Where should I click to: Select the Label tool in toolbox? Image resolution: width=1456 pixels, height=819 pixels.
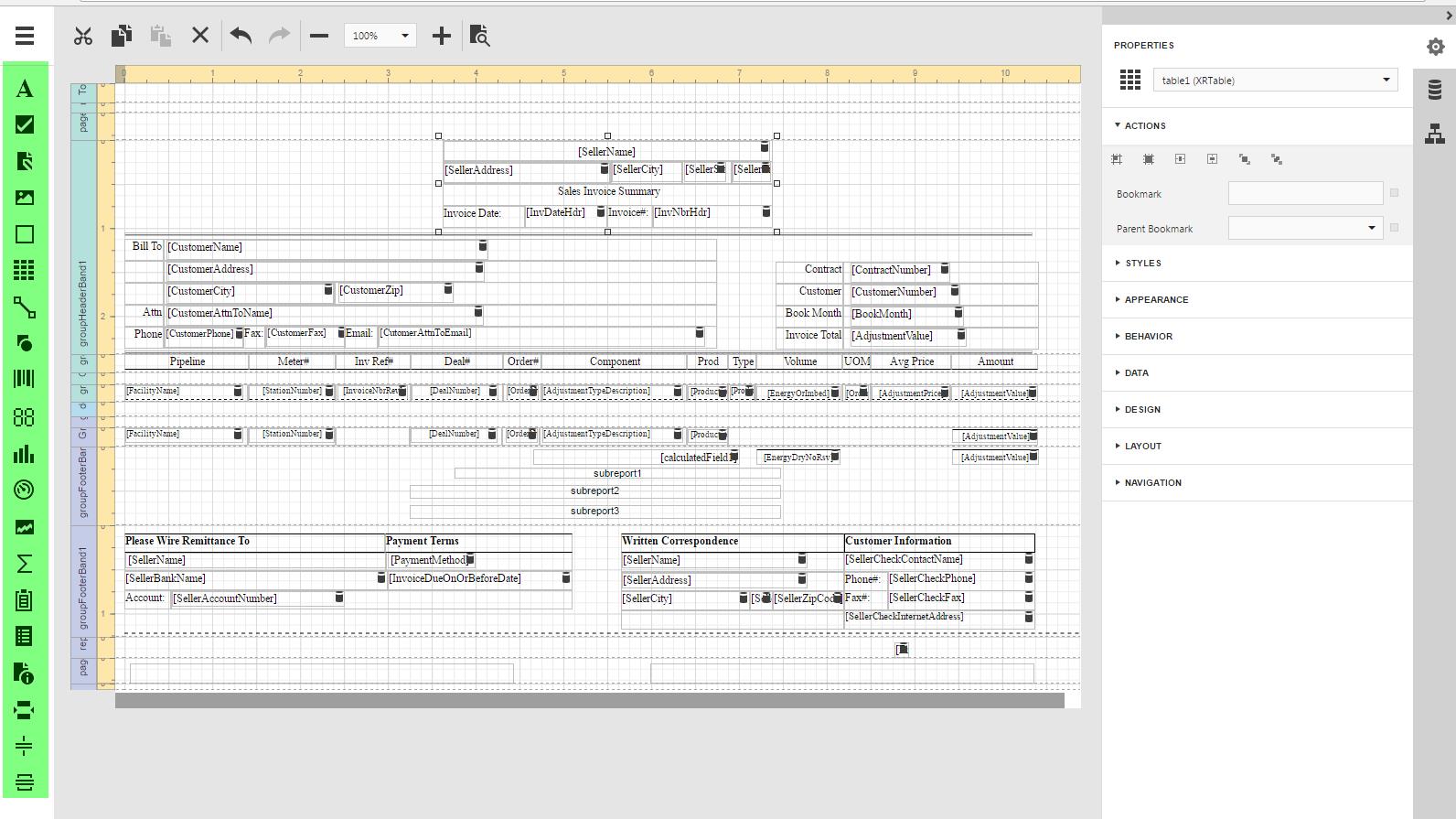pyautogui.click(x=25, y=89)
